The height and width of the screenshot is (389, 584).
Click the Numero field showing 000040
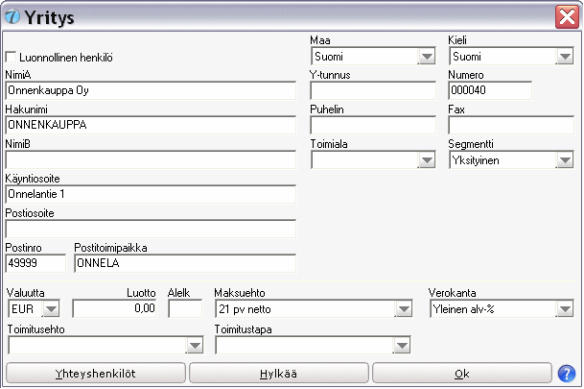pos(490,91)
